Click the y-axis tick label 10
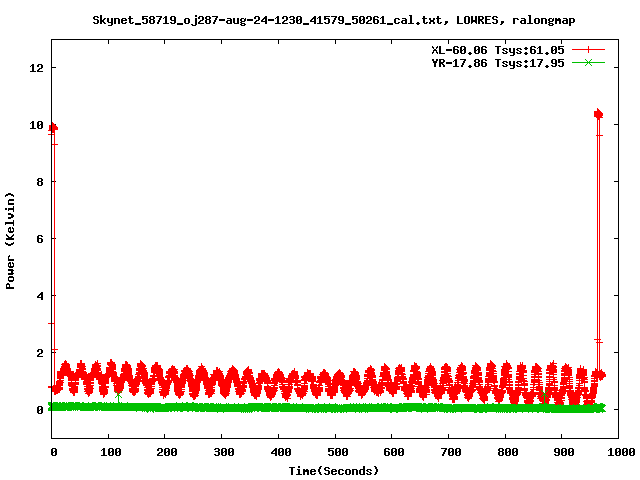 click(36, 125)
